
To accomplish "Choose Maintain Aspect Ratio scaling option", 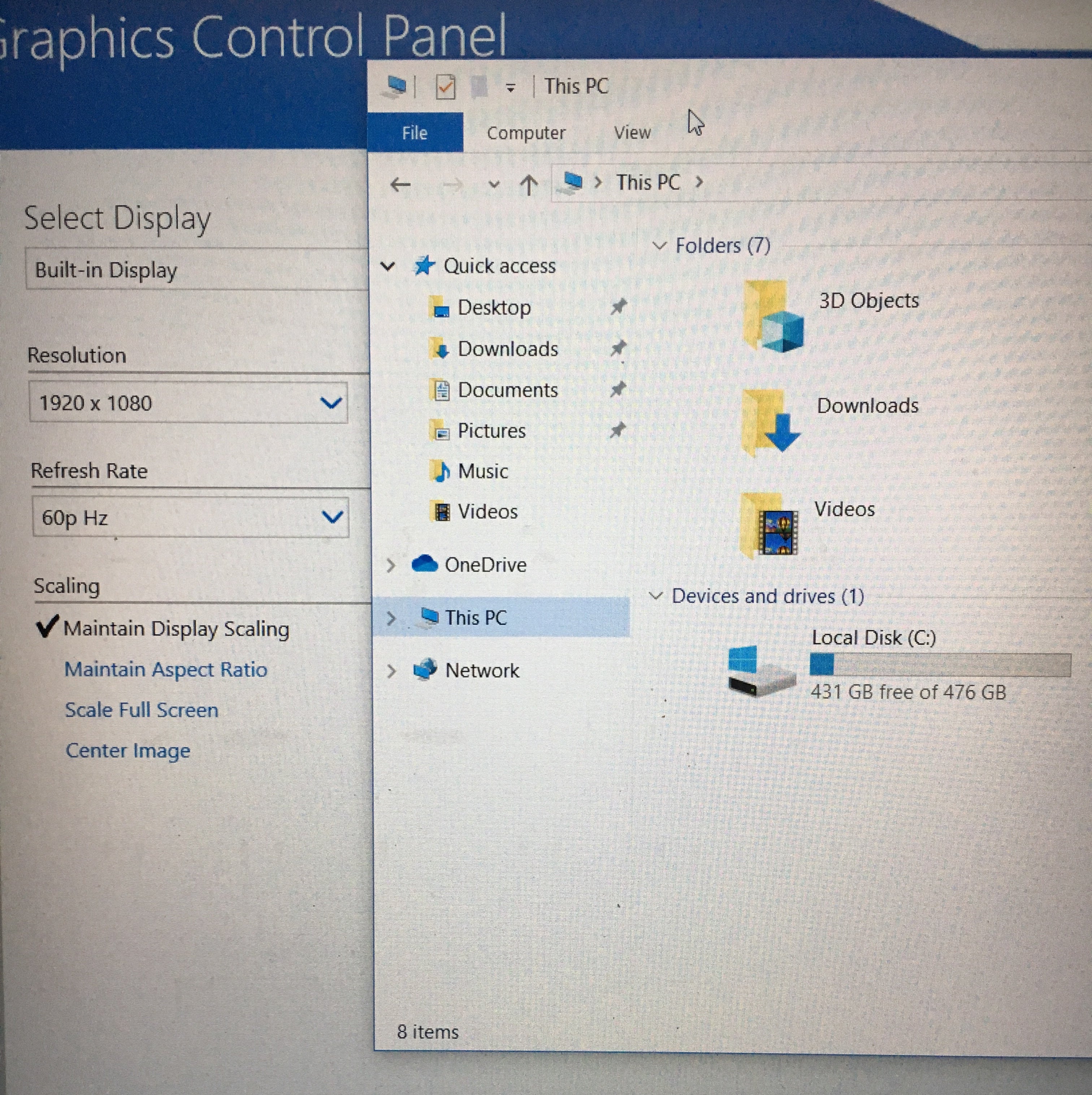I will pos(165,669).
